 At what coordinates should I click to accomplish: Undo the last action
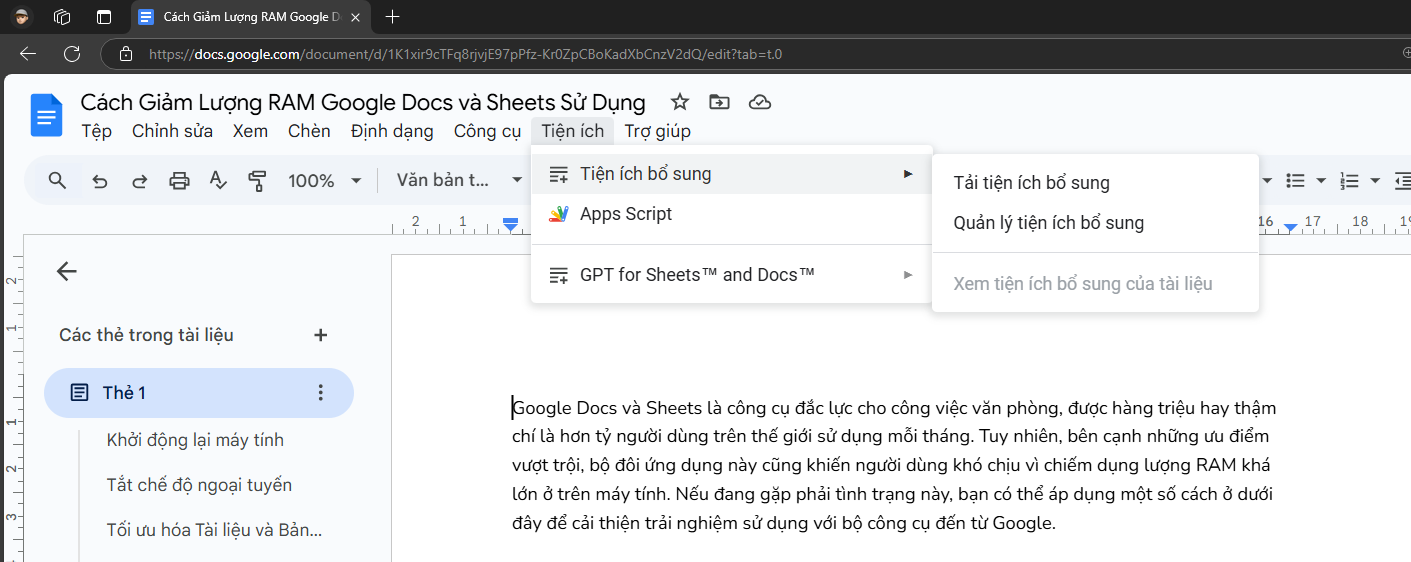point(100,181)
